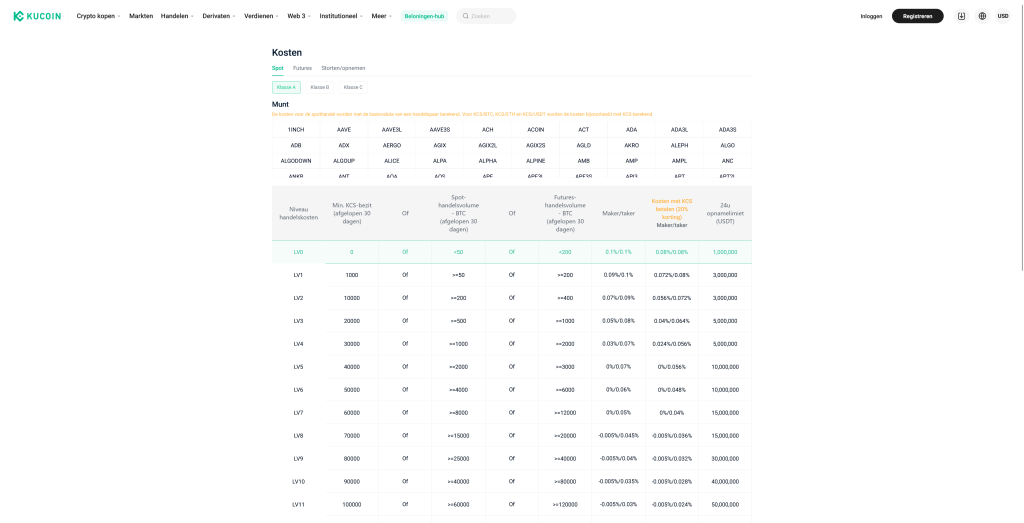This screenshot has height=523, width=1024.
Task: Select the ACT coin
Action: 584,129
